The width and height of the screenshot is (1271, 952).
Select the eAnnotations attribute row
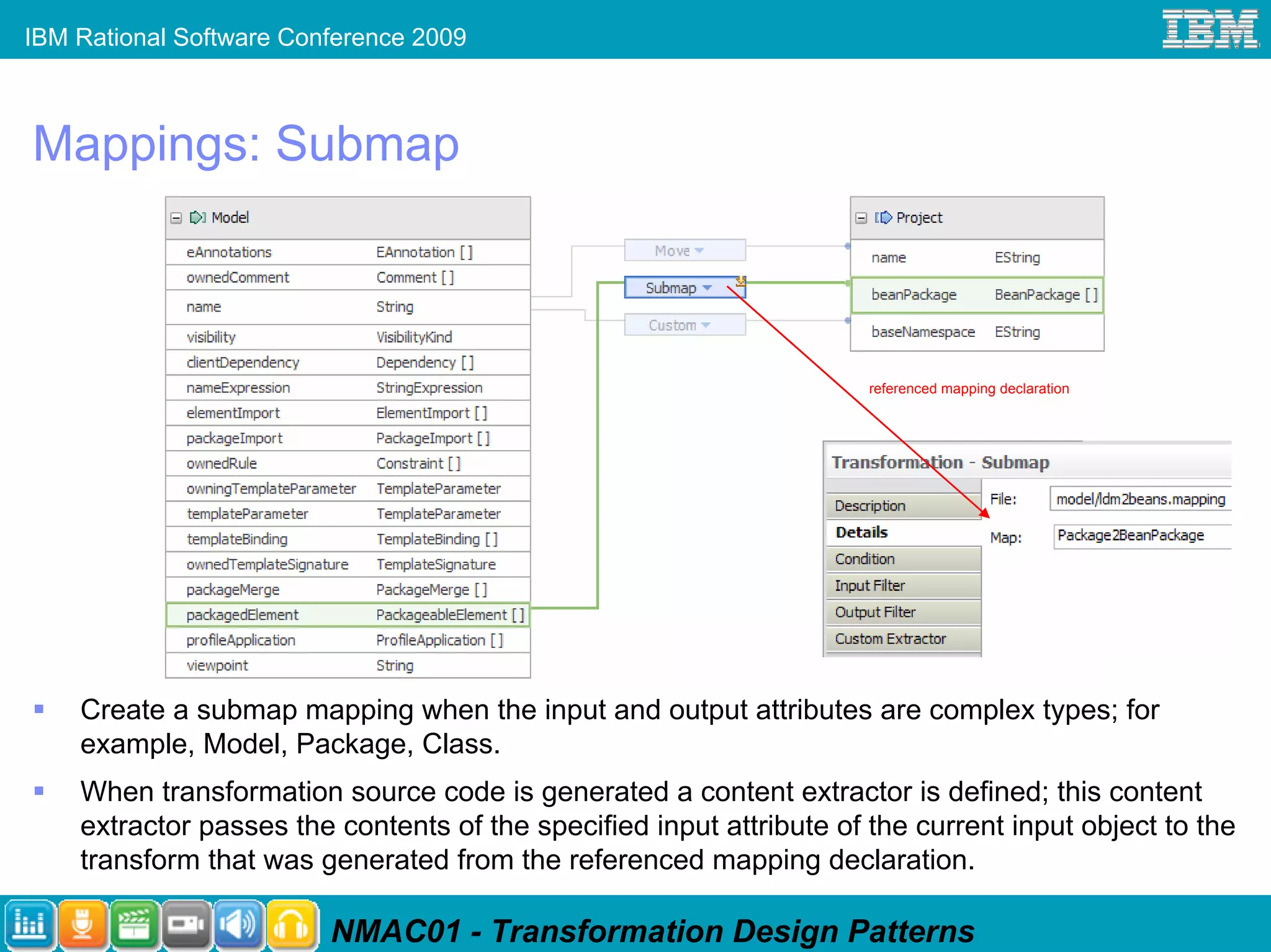point(348,253)
